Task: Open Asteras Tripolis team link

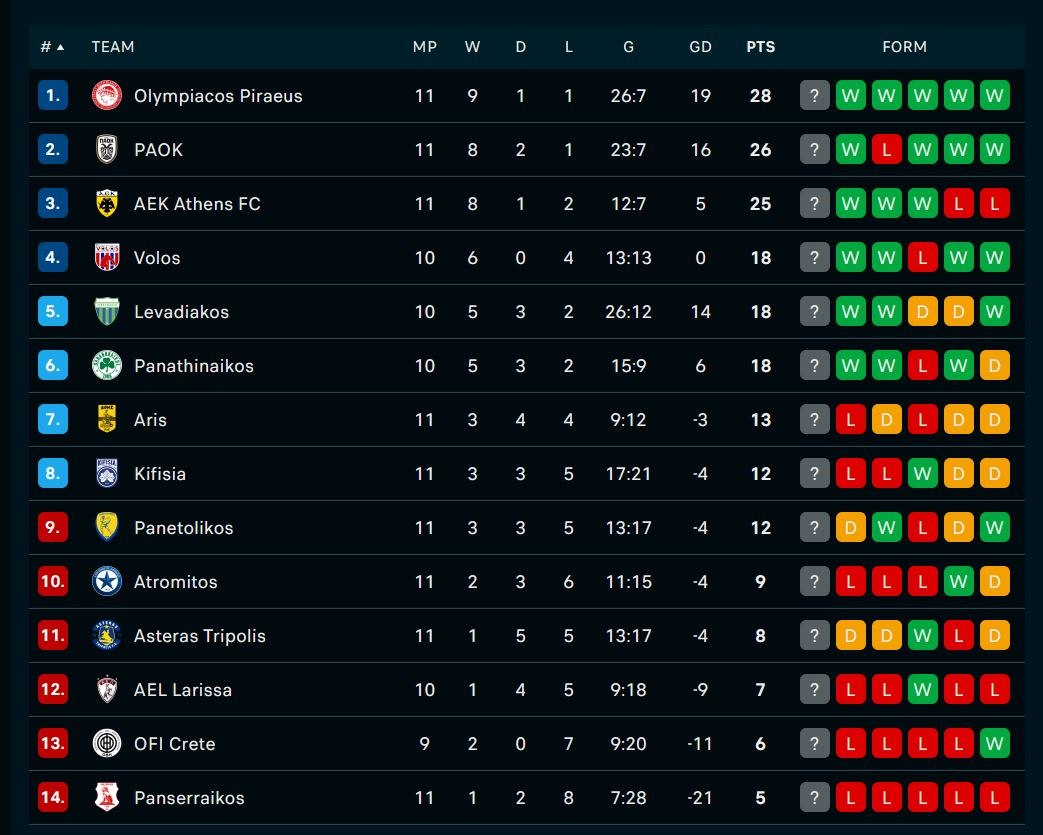Action: (200, 636)
